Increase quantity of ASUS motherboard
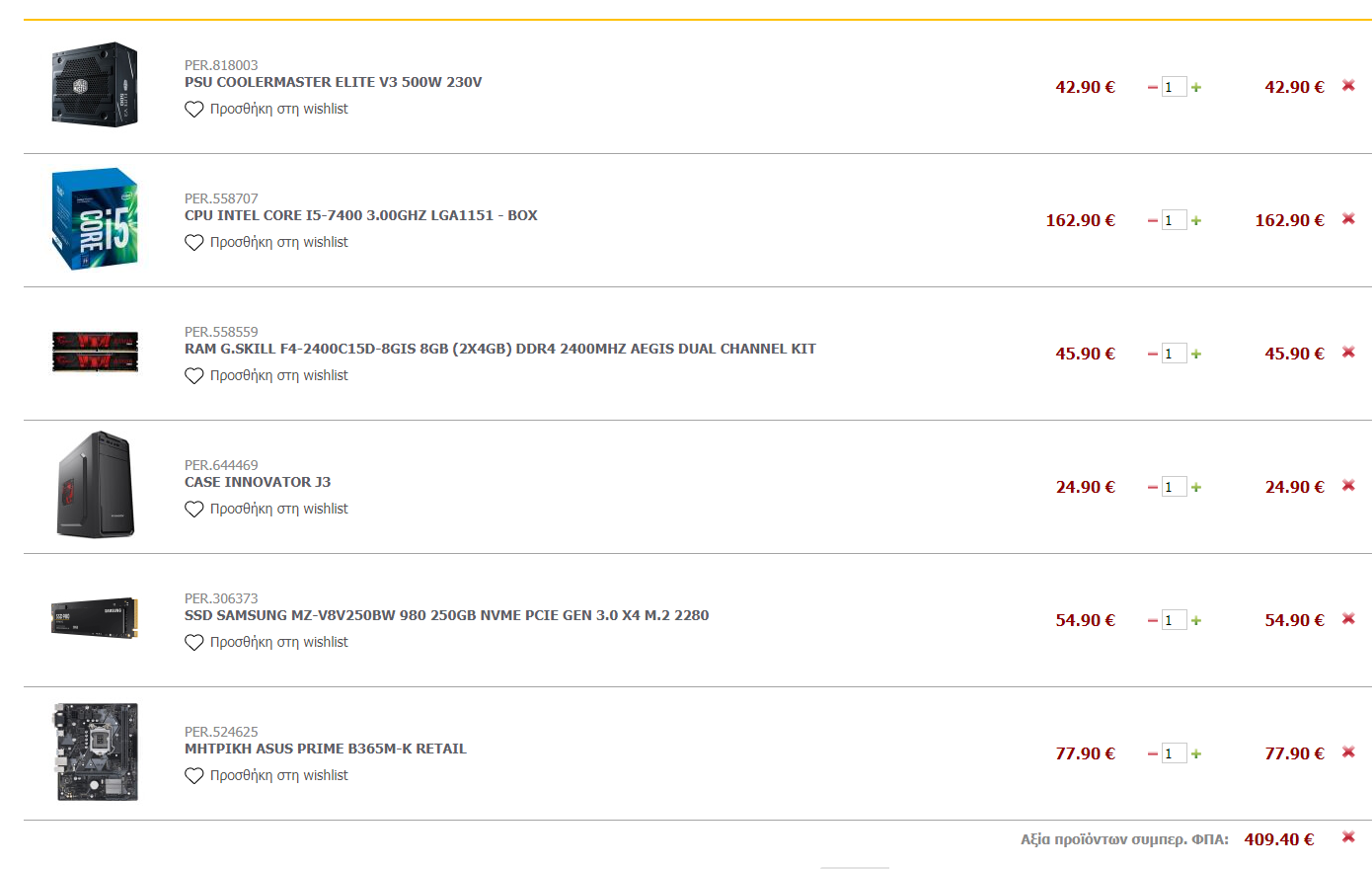Screen dimensions: 1372x869 [1196, 753]
